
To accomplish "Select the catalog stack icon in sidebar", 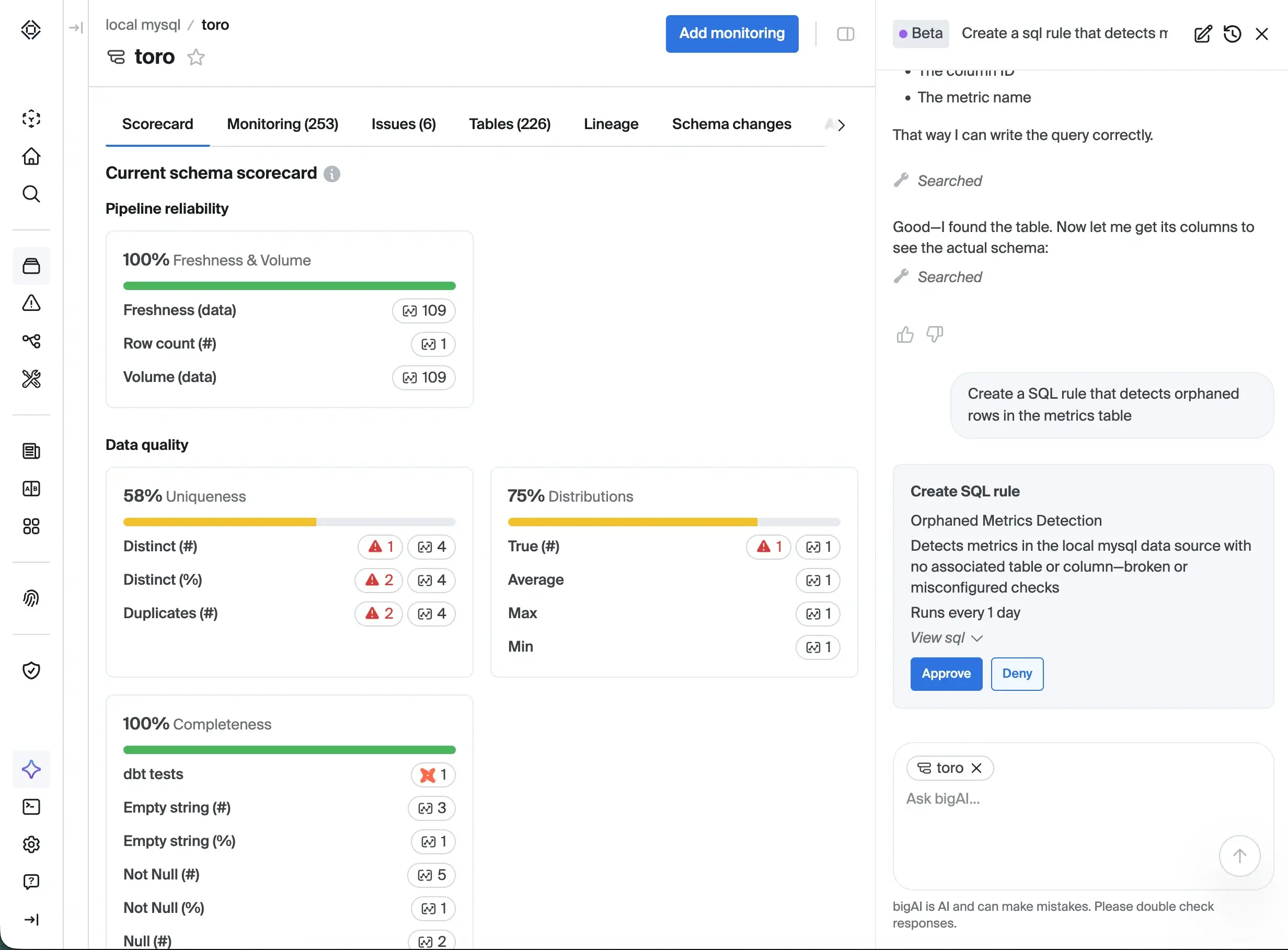I will tap(31, 265).
